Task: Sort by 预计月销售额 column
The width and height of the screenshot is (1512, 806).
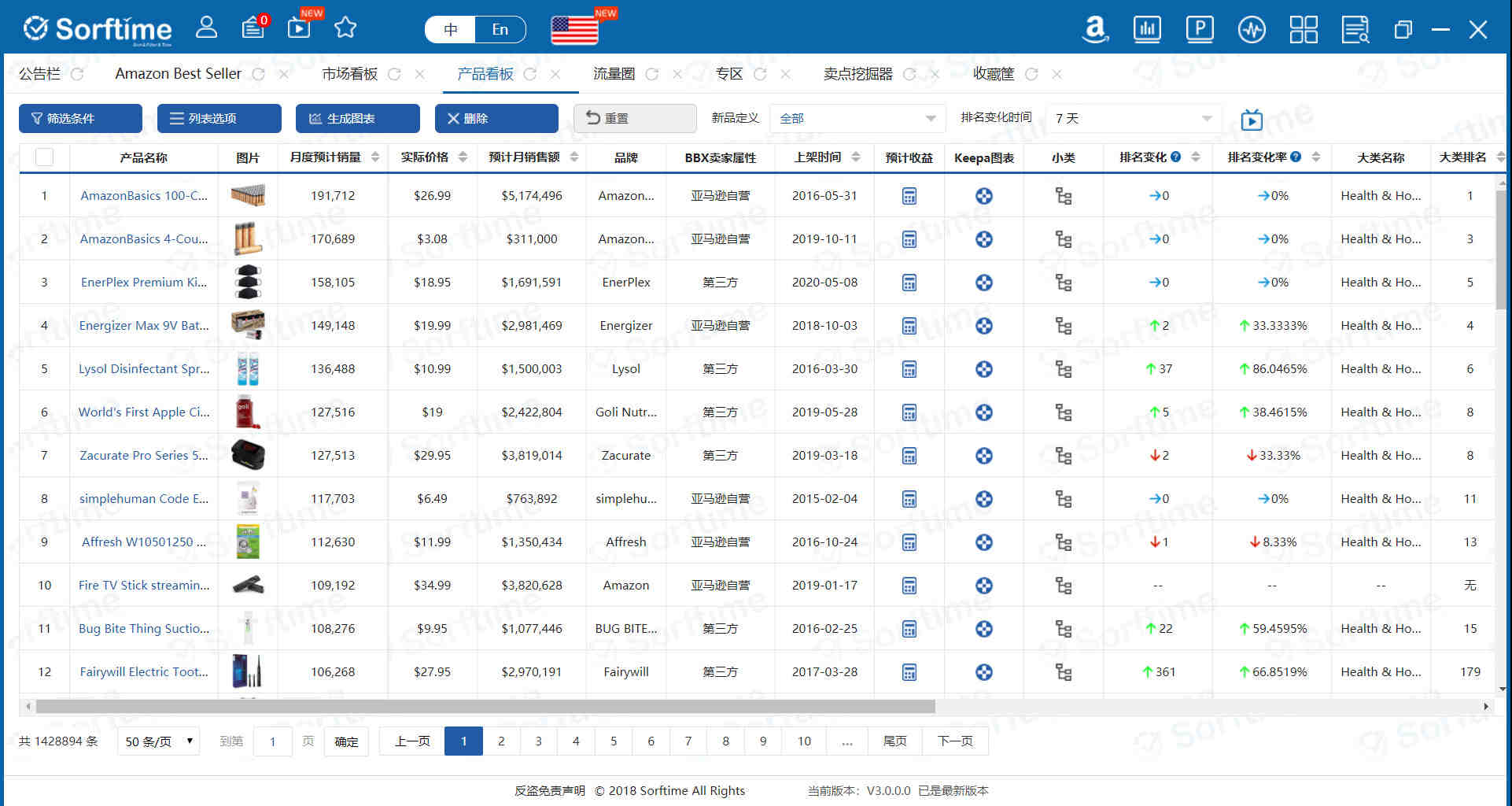Action: (574, 157)
